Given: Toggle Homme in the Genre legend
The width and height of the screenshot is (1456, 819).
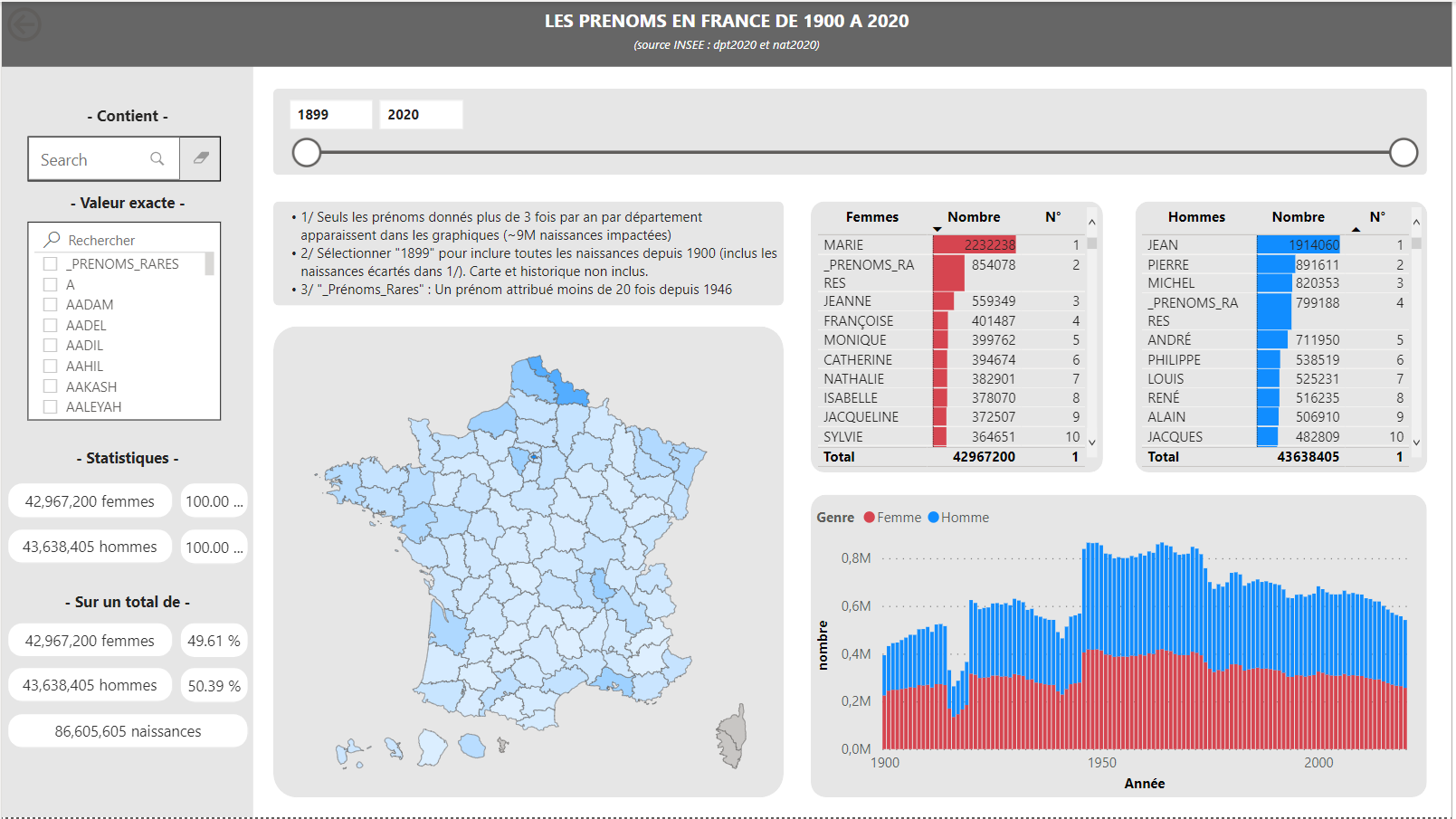Looking at the screenshot, I should coord(957,517).
